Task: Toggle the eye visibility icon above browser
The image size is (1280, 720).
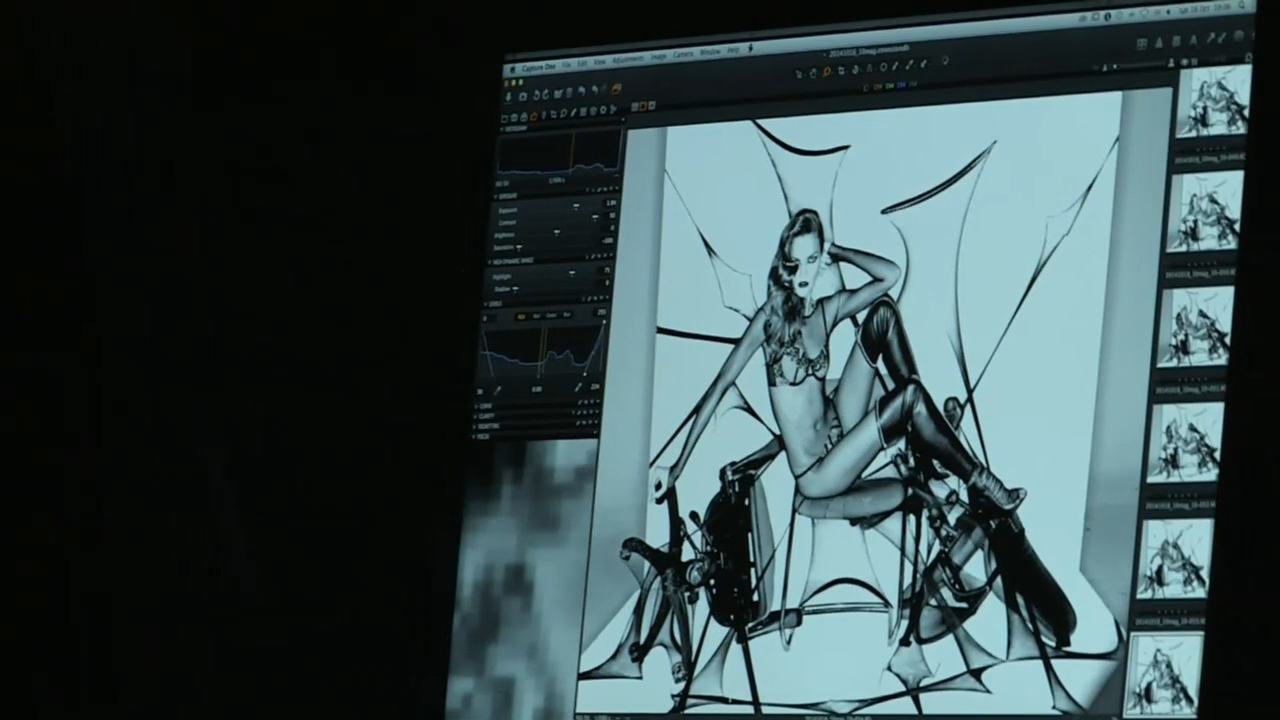Action: click(1184, 62)
